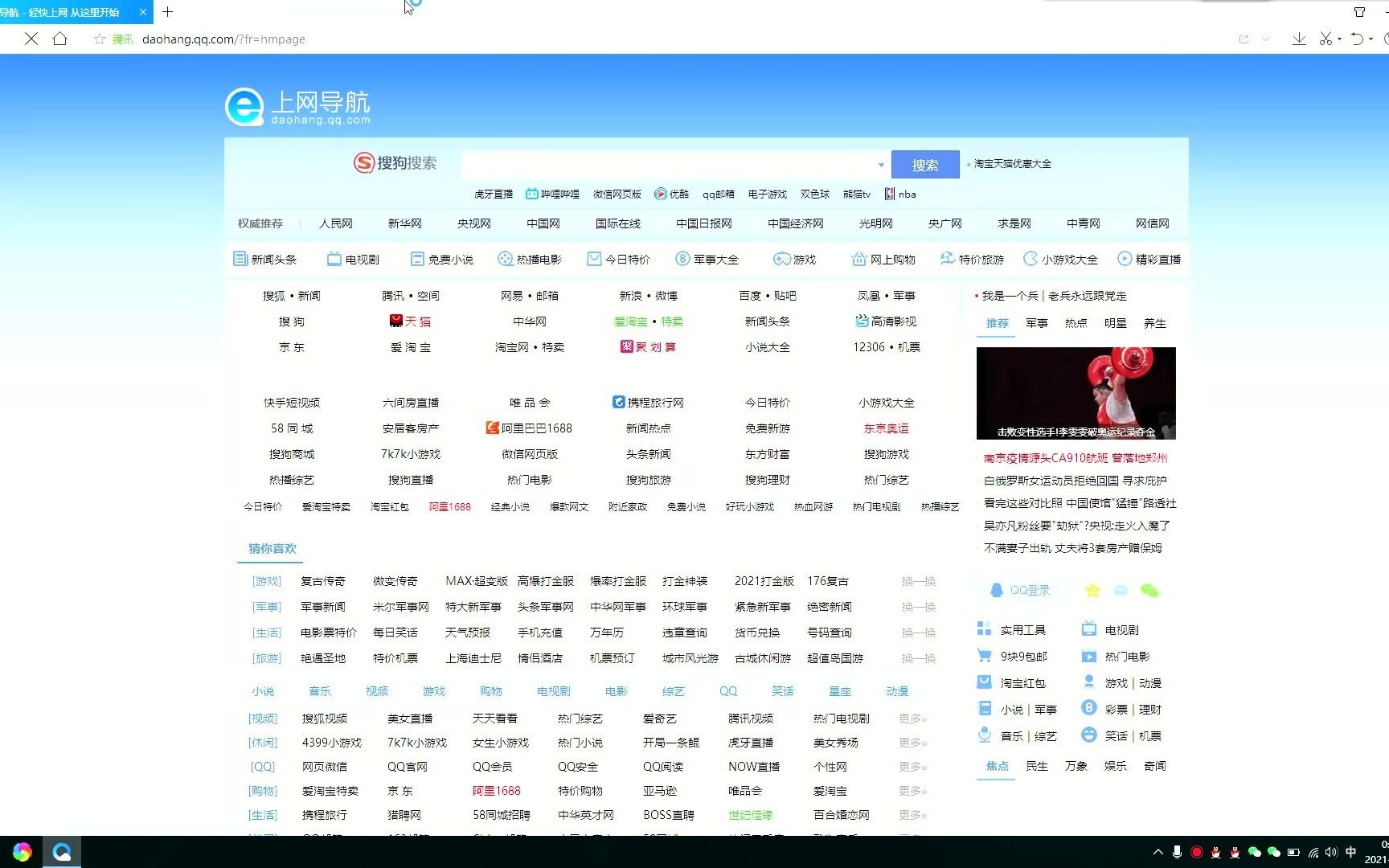Click the QQ登录 penguin icon
Viewport: 1389px width, 868px height.
coord(997,591)
